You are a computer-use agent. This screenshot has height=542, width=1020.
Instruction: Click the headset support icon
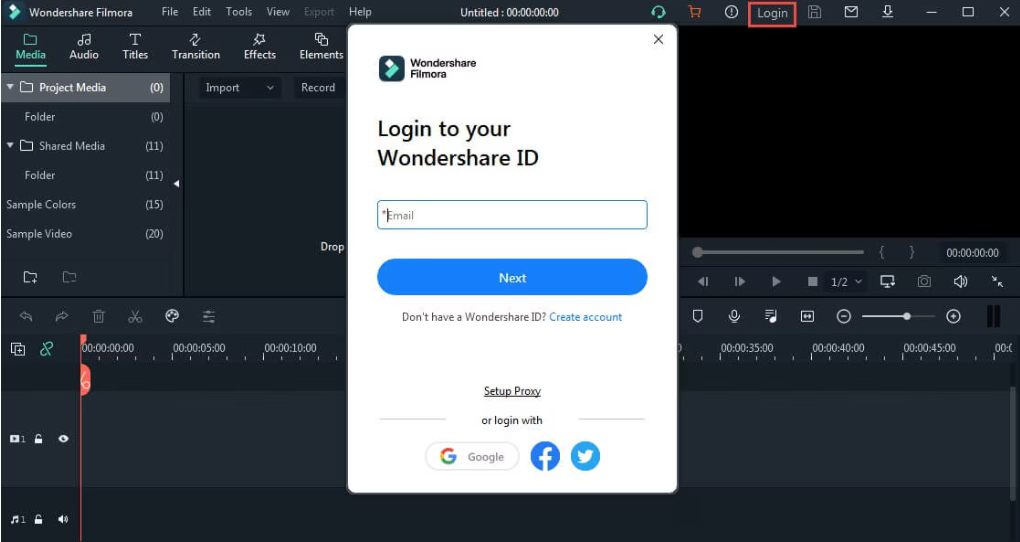click(x=658, y=12)
